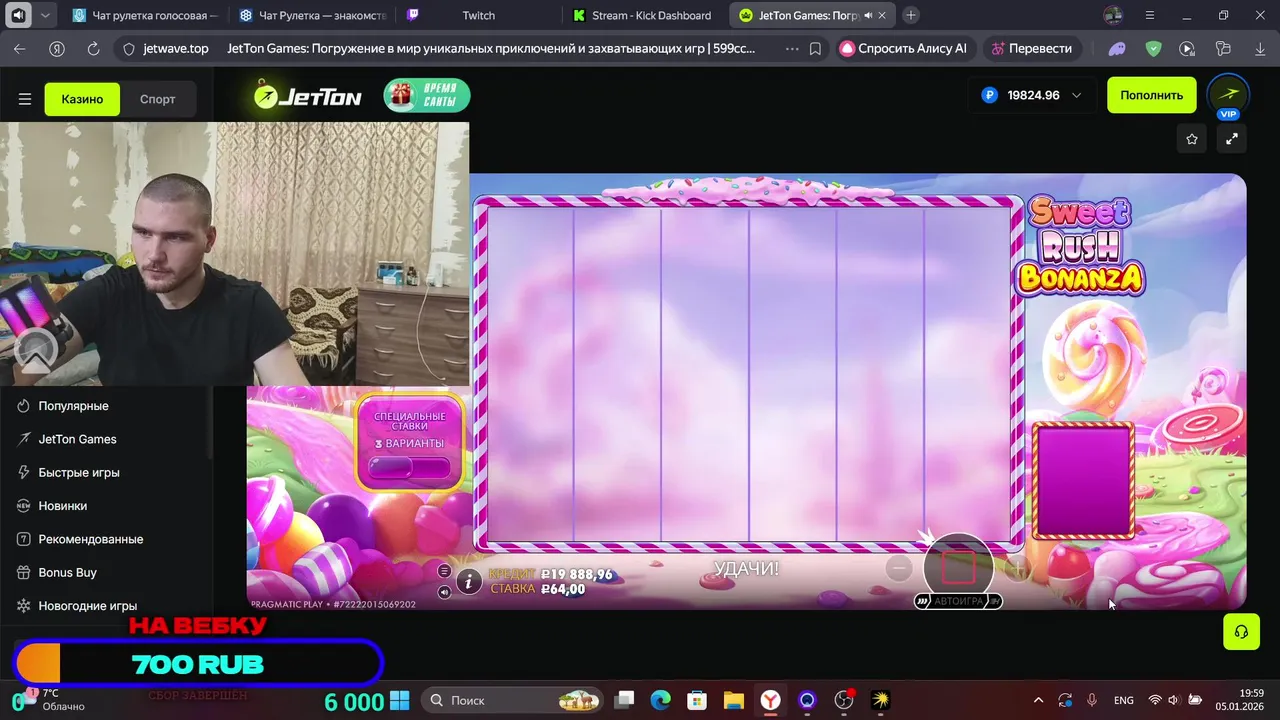Open a new browser tab
This screenshot has width=1280, height=720.
(x=910, y=15)
